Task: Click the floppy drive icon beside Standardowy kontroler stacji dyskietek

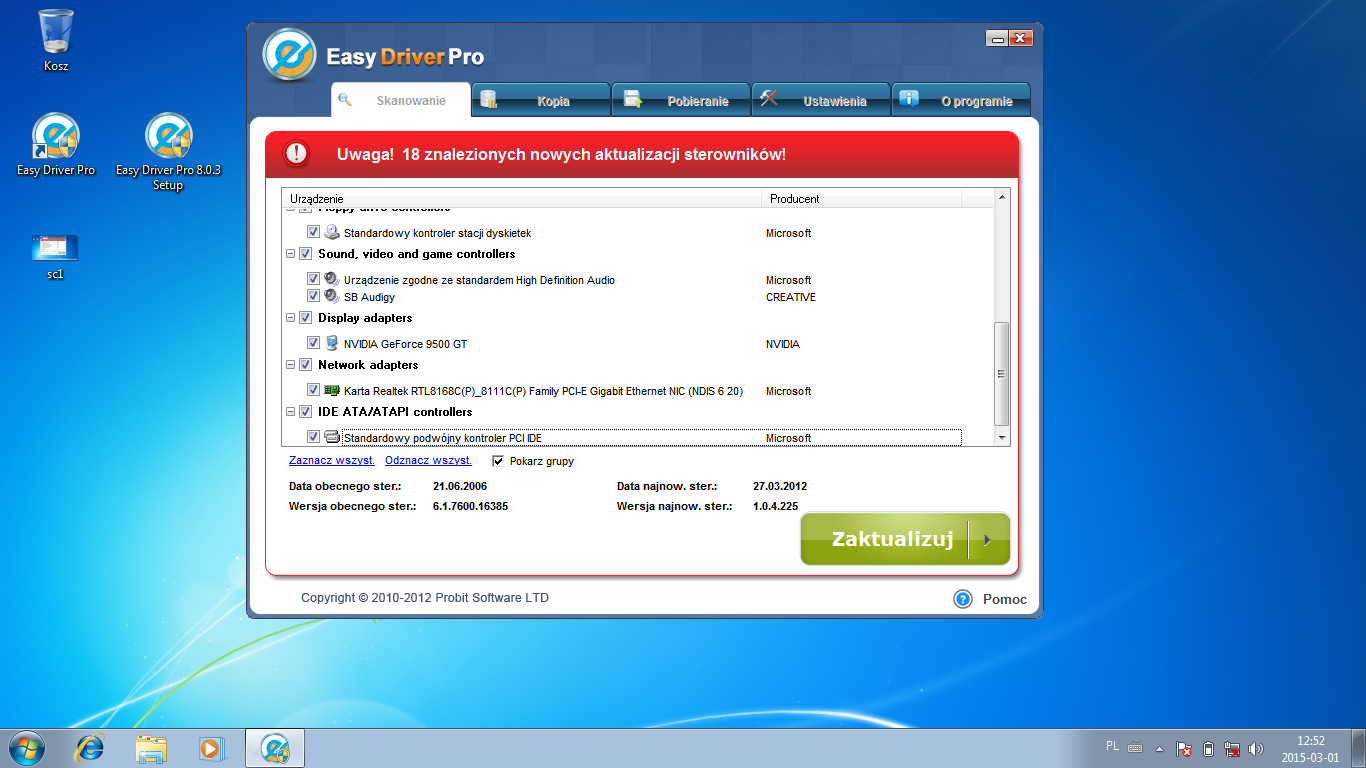Action: coord(332,233)
